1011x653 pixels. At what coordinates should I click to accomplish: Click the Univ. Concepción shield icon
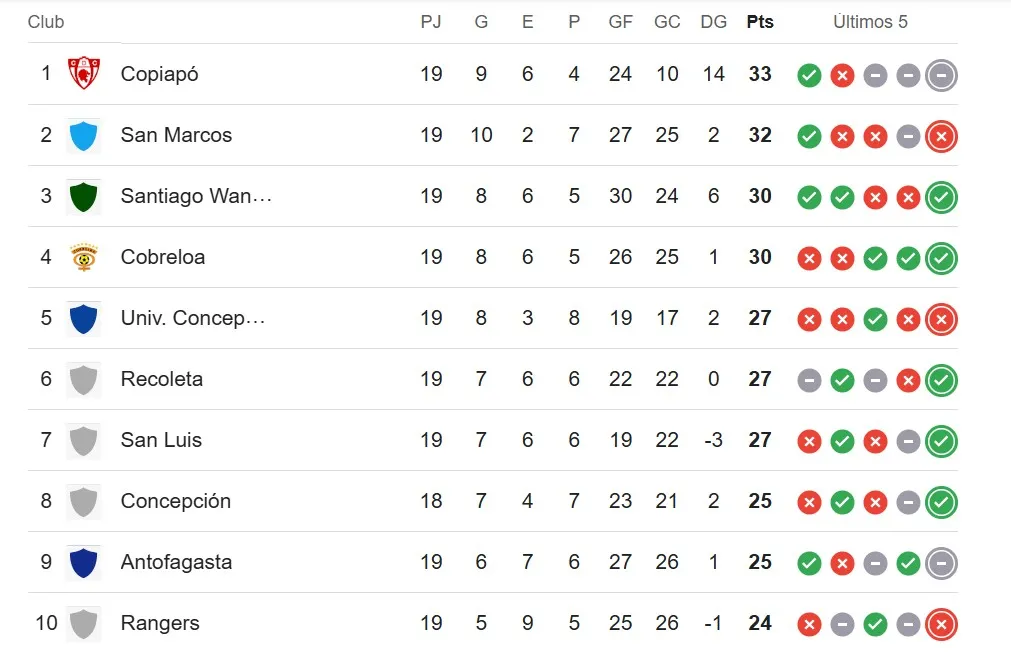84,318
